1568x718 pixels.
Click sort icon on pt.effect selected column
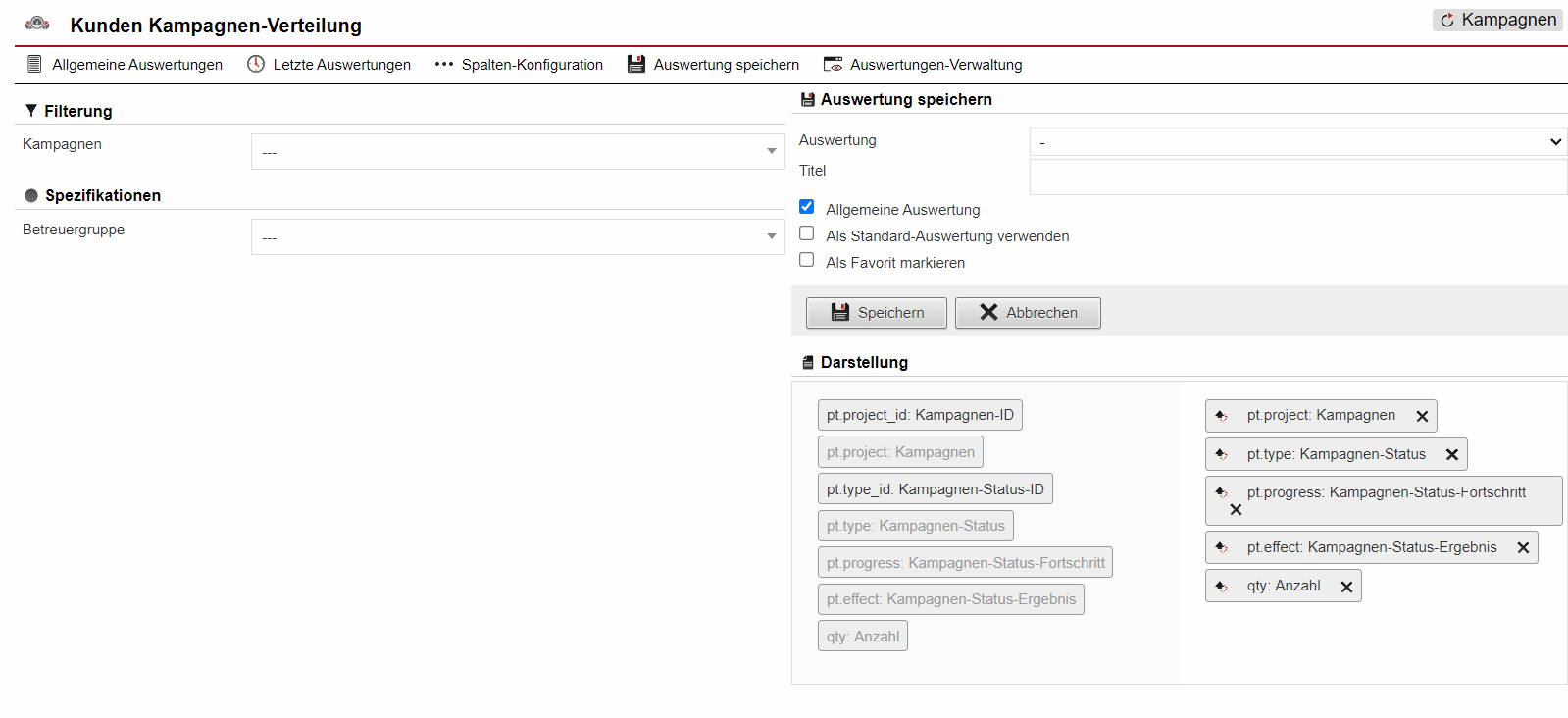pyautogui.click(x=1222, y=547)
